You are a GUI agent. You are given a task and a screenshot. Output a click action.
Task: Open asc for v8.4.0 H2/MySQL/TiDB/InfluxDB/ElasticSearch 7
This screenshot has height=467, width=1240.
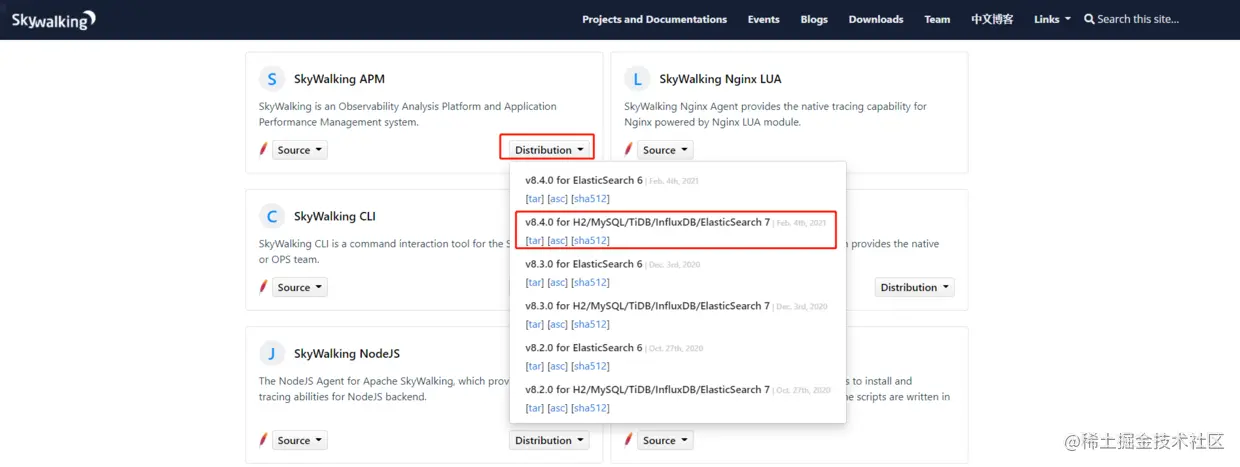point(558,241)
